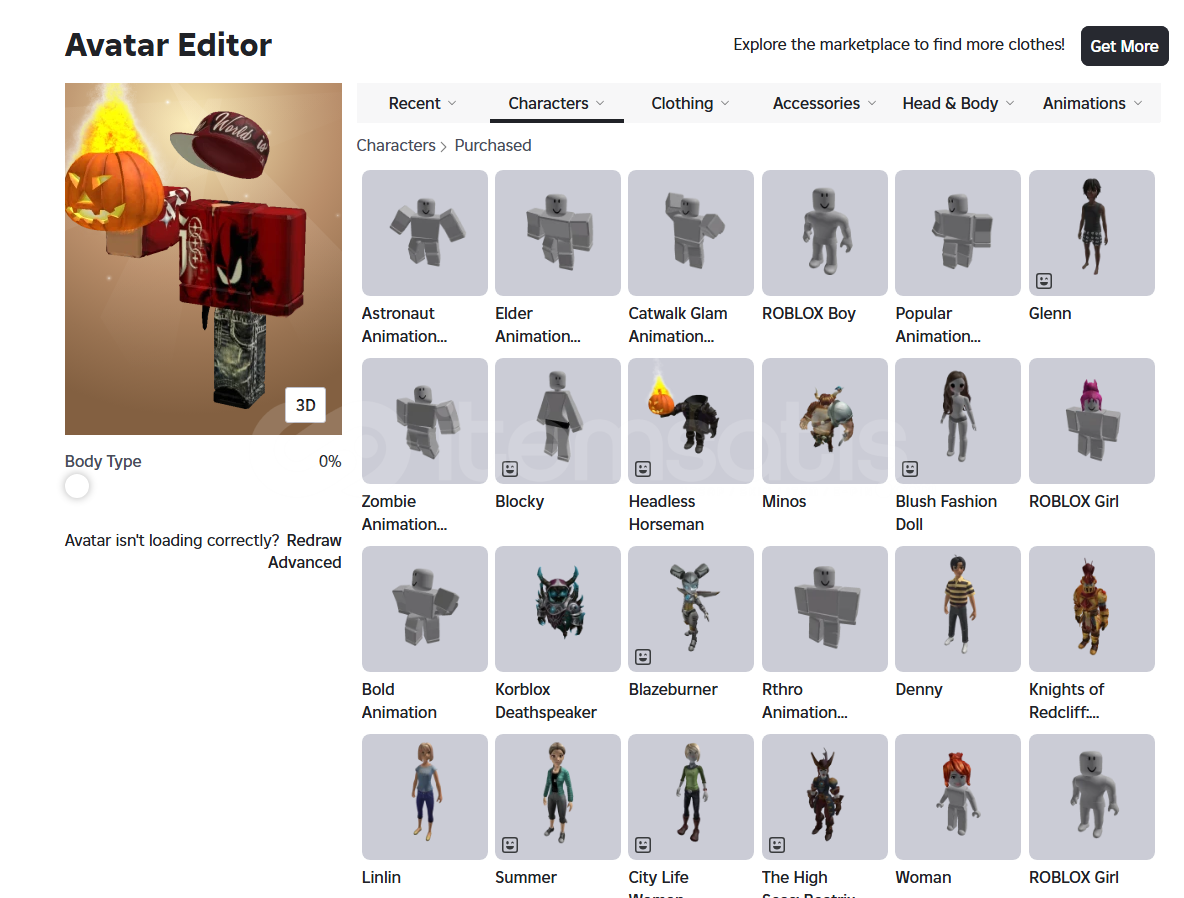Expand the Accessories dropdown chevron
Screen dimensions: 1184x898
872,103
